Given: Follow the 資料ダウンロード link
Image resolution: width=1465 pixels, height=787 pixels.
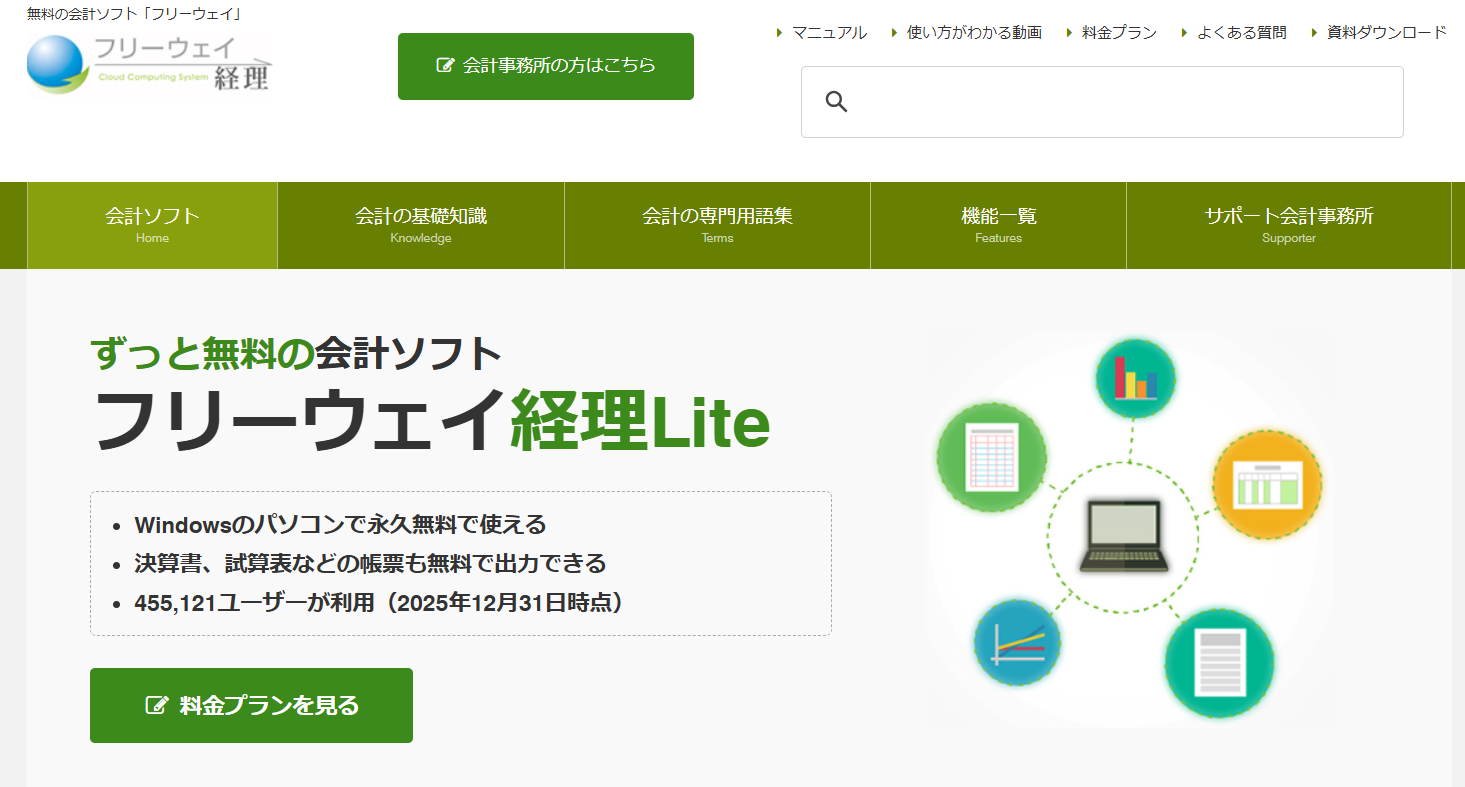Looking at the screenshot, I should click(x=1386, y=33).
